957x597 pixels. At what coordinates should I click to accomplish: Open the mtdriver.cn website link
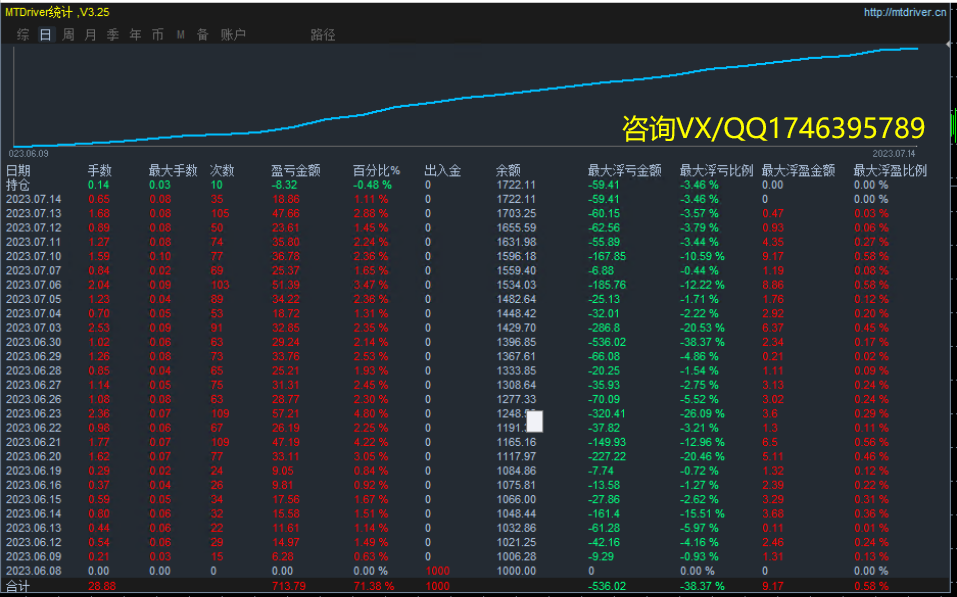click(905, 12)
